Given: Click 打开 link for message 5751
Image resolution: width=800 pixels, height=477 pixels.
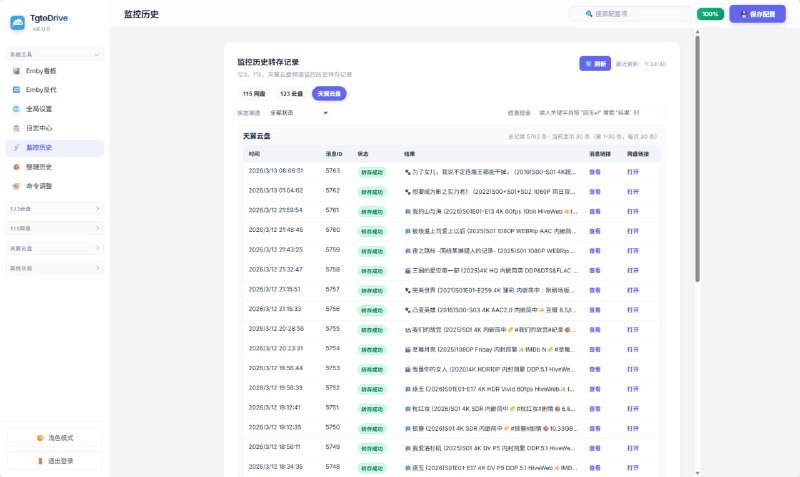Looking at the screenshot, I should pyautogui.click(x=633, y=409).
